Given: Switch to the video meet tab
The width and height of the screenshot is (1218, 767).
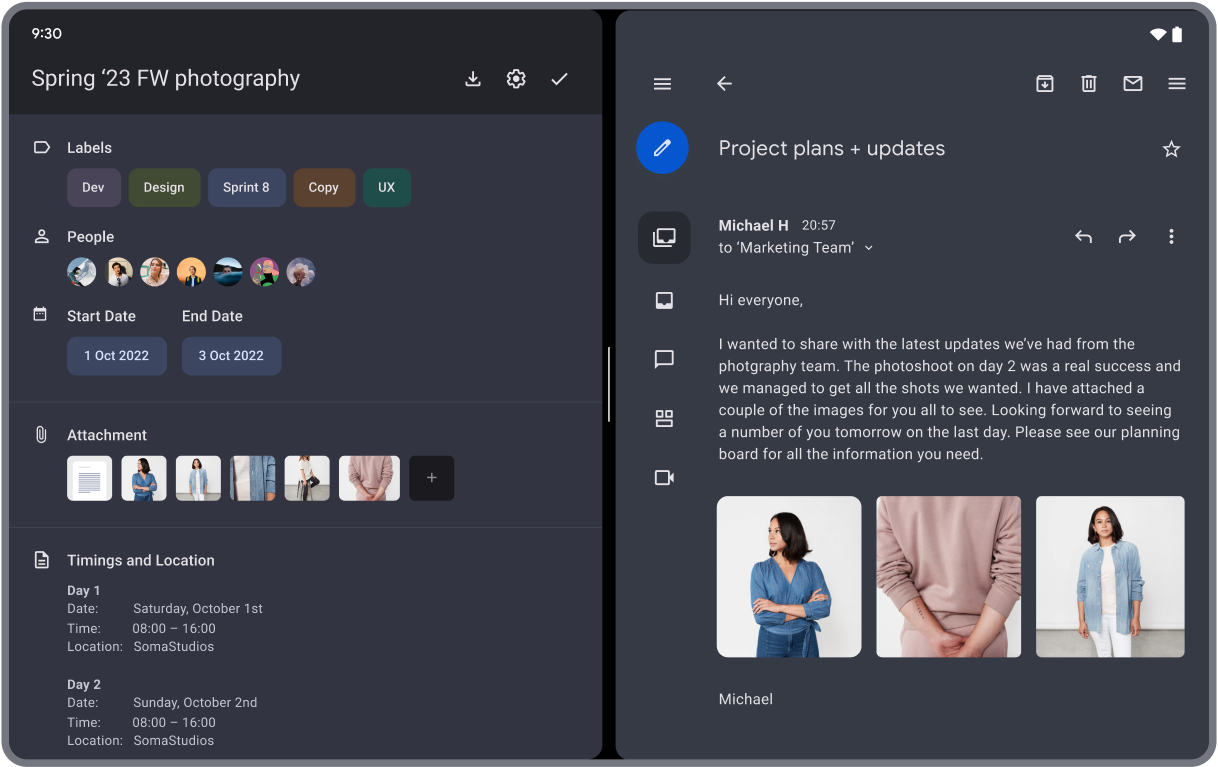Looking at the screenshot, I should point(664,478).
